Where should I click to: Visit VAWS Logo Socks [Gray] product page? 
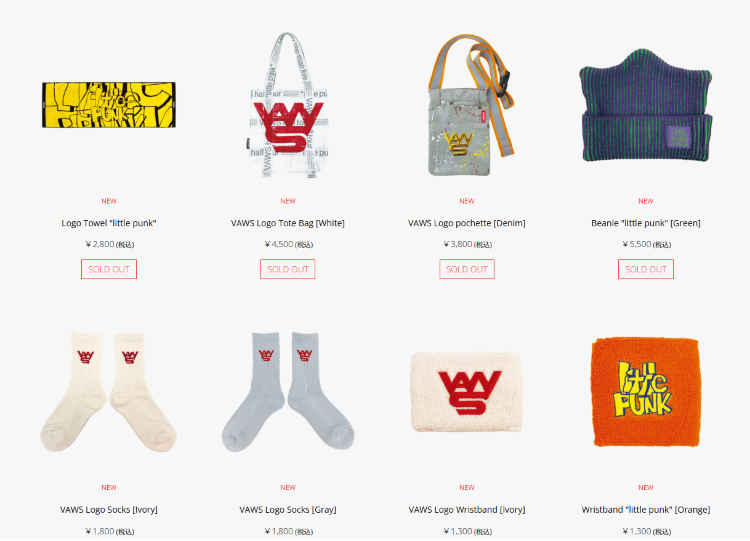click(x=288, y=510)
